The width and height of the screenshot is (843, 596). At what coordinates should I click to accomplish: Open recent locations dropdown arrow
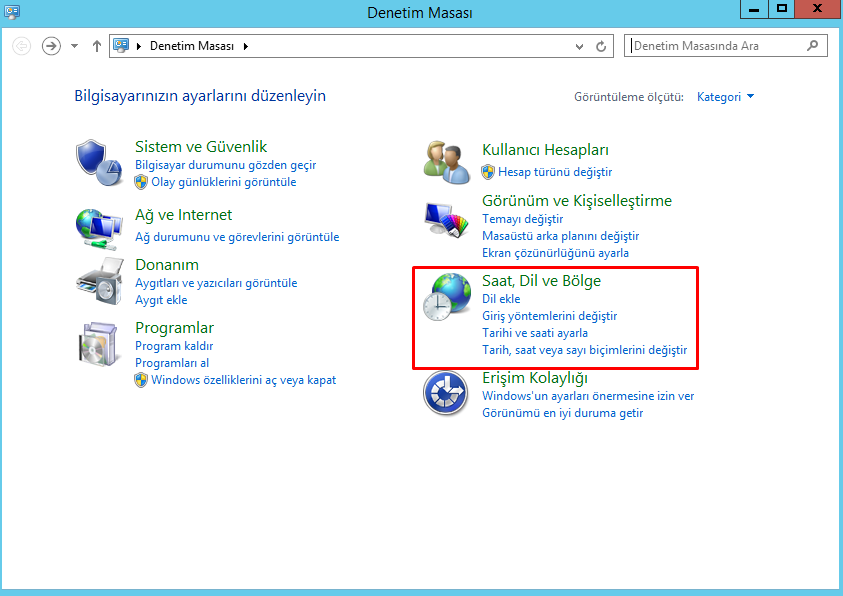75,46
